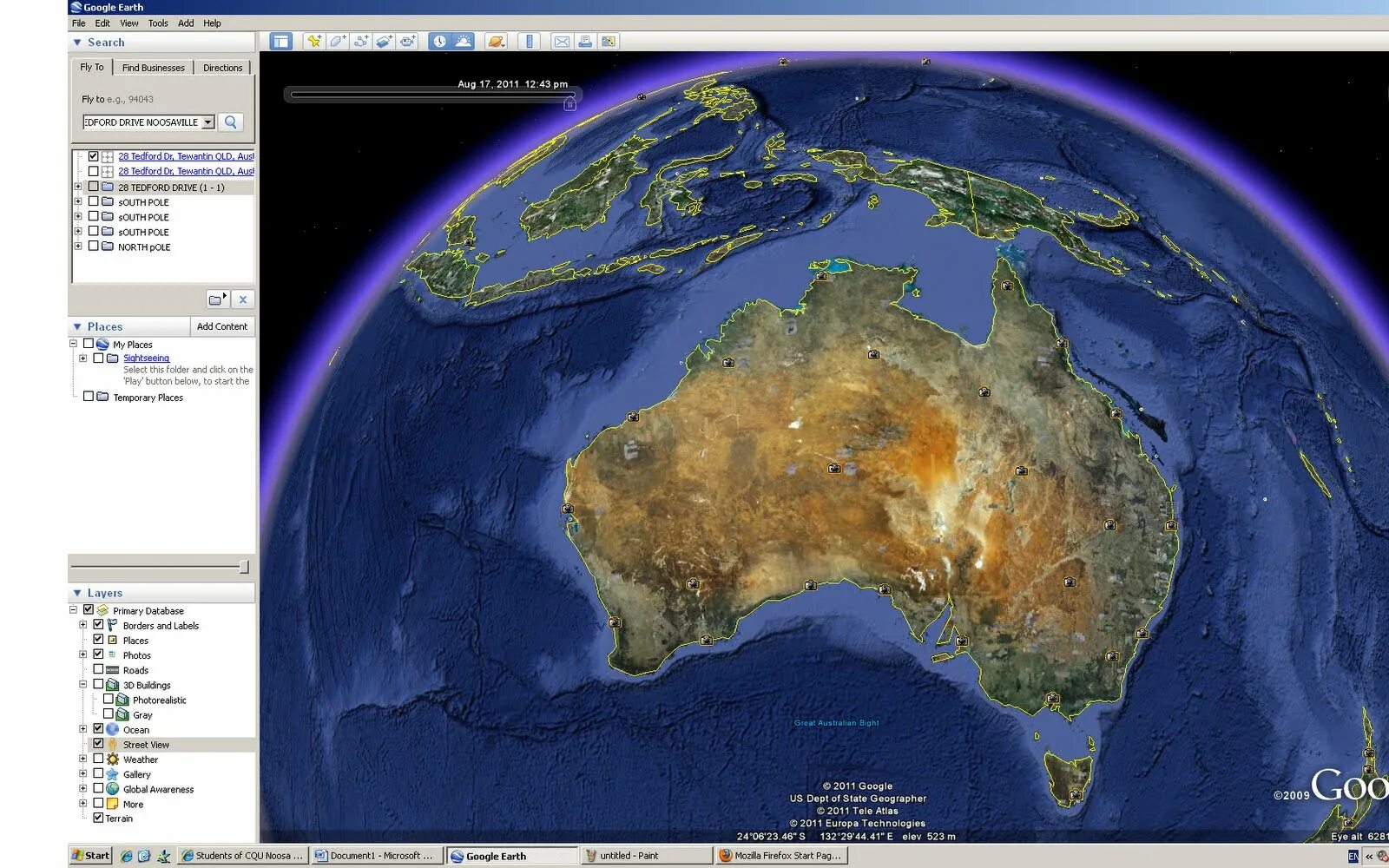Screen dimensions: 1389x868
Task: Toggle the Photos layer checkbox
Action: click(x=98, y=654)
